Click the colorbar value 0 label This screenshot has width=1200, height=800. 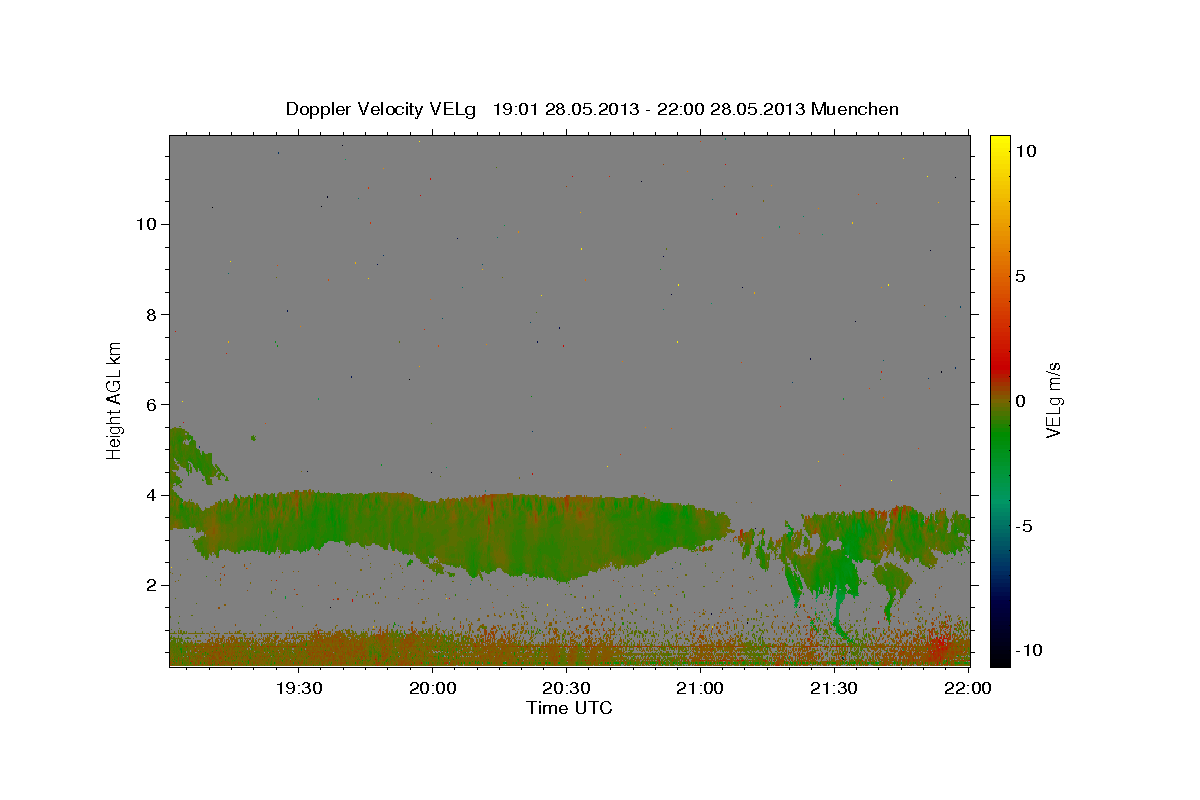(x=1021, y=401)
